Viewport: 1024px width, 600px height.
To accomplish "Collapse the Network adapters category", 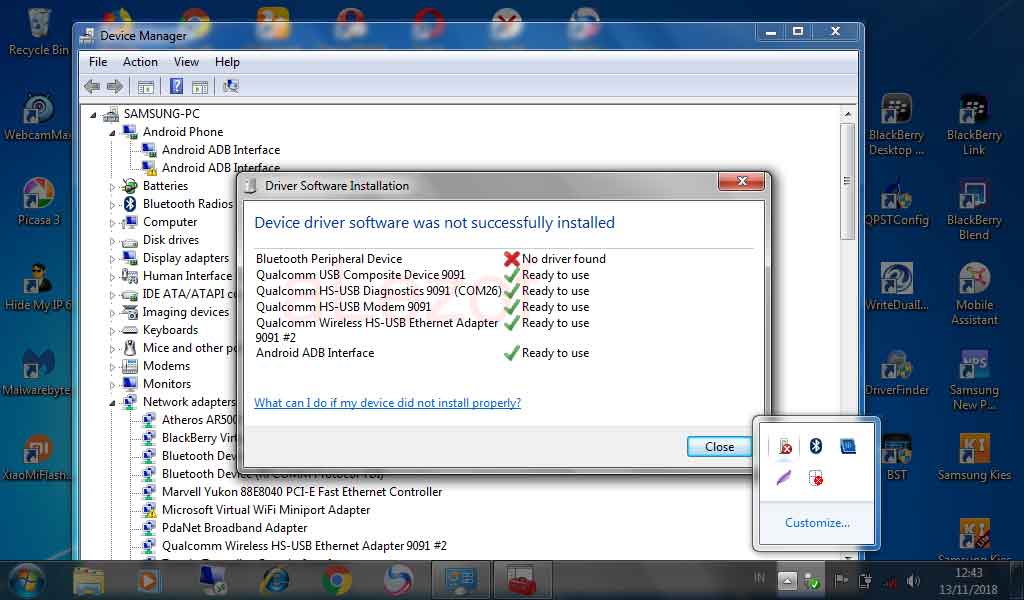I will pos(112,403).
